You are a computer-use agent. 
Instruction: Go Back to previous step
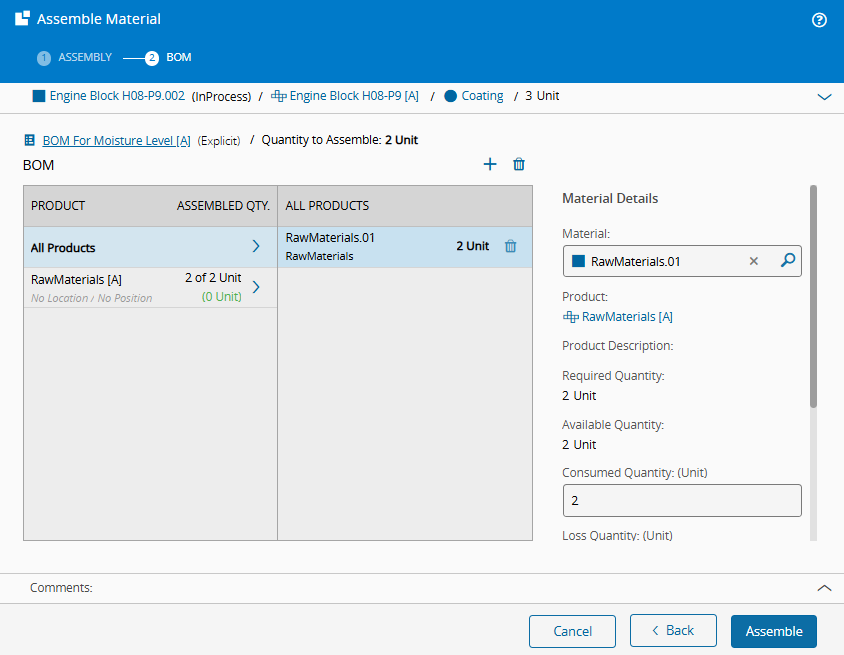tap(673, 631)
